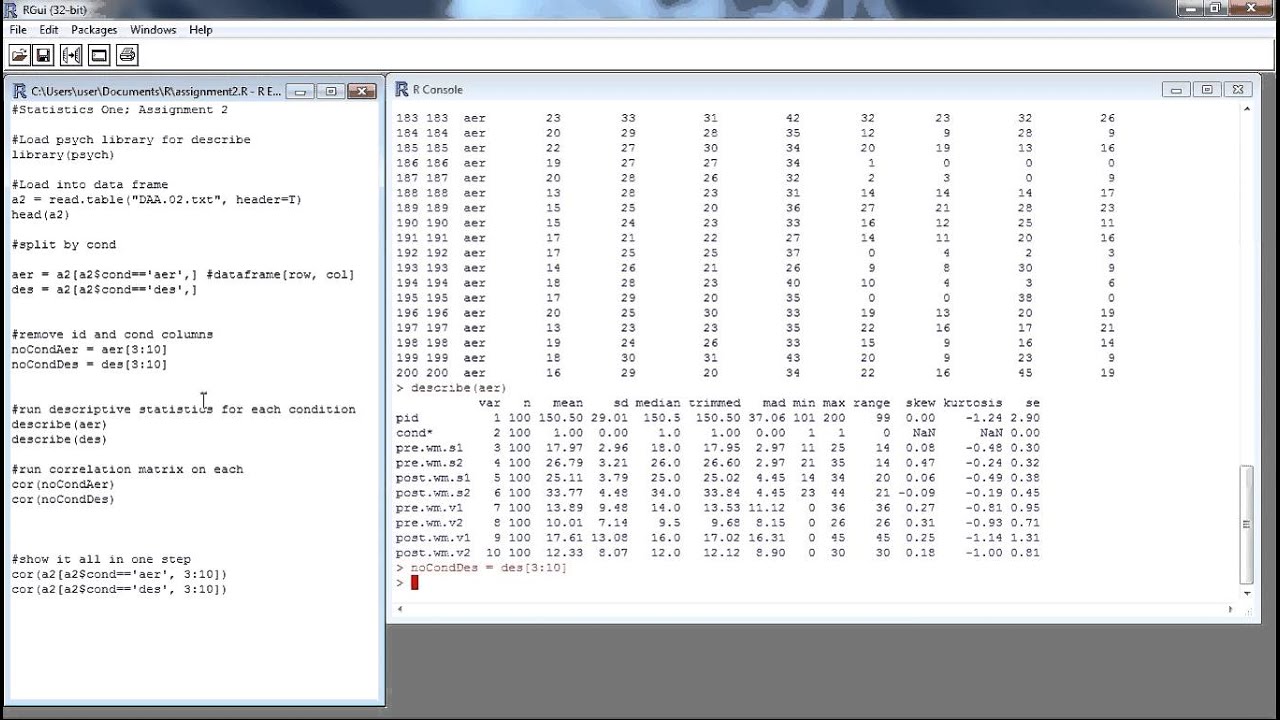Open the Edit menu
1280x720 pixels.
49,30
